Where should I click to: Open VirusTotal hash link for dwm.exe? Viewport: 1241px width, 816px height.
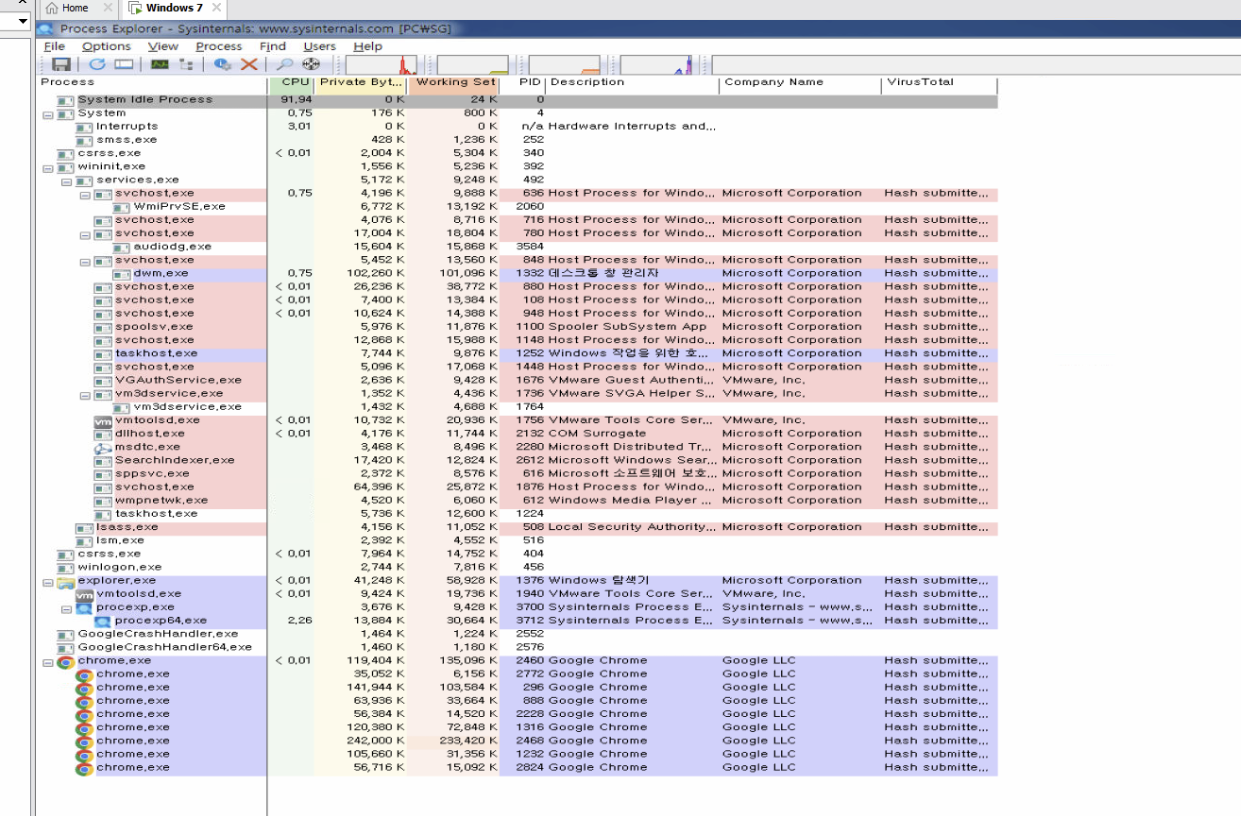(935, 274)
